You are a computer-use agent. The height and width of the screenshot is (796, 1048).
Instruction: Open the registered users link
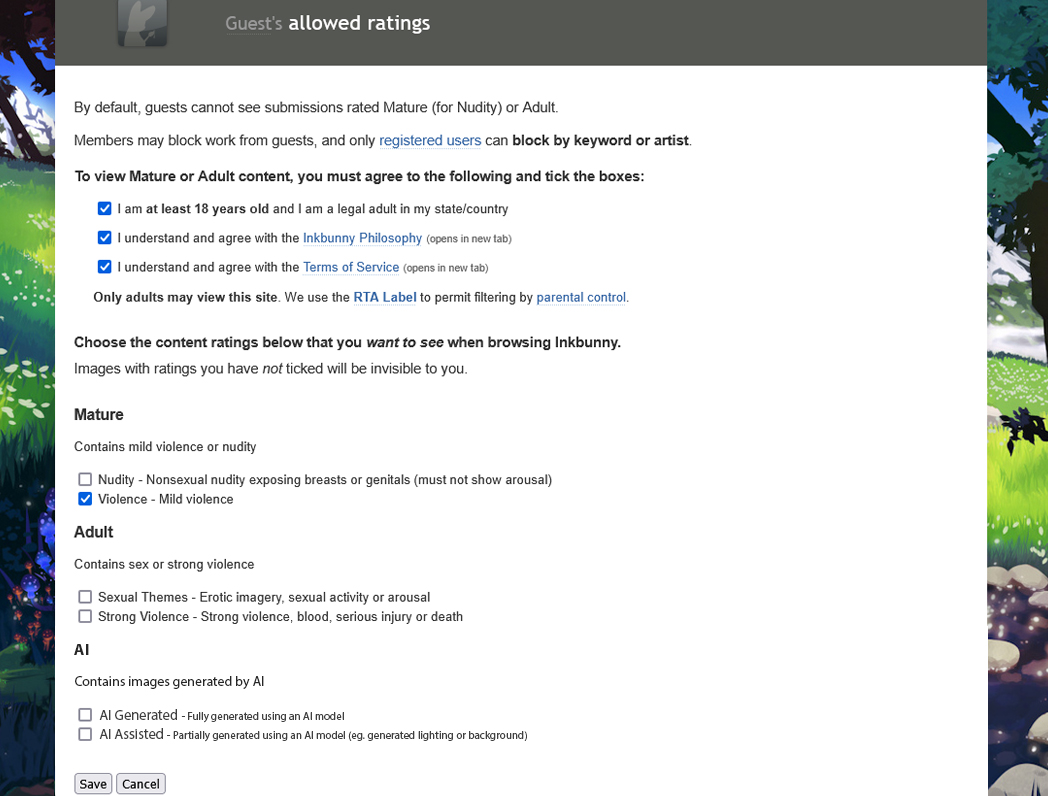[430, 141]
